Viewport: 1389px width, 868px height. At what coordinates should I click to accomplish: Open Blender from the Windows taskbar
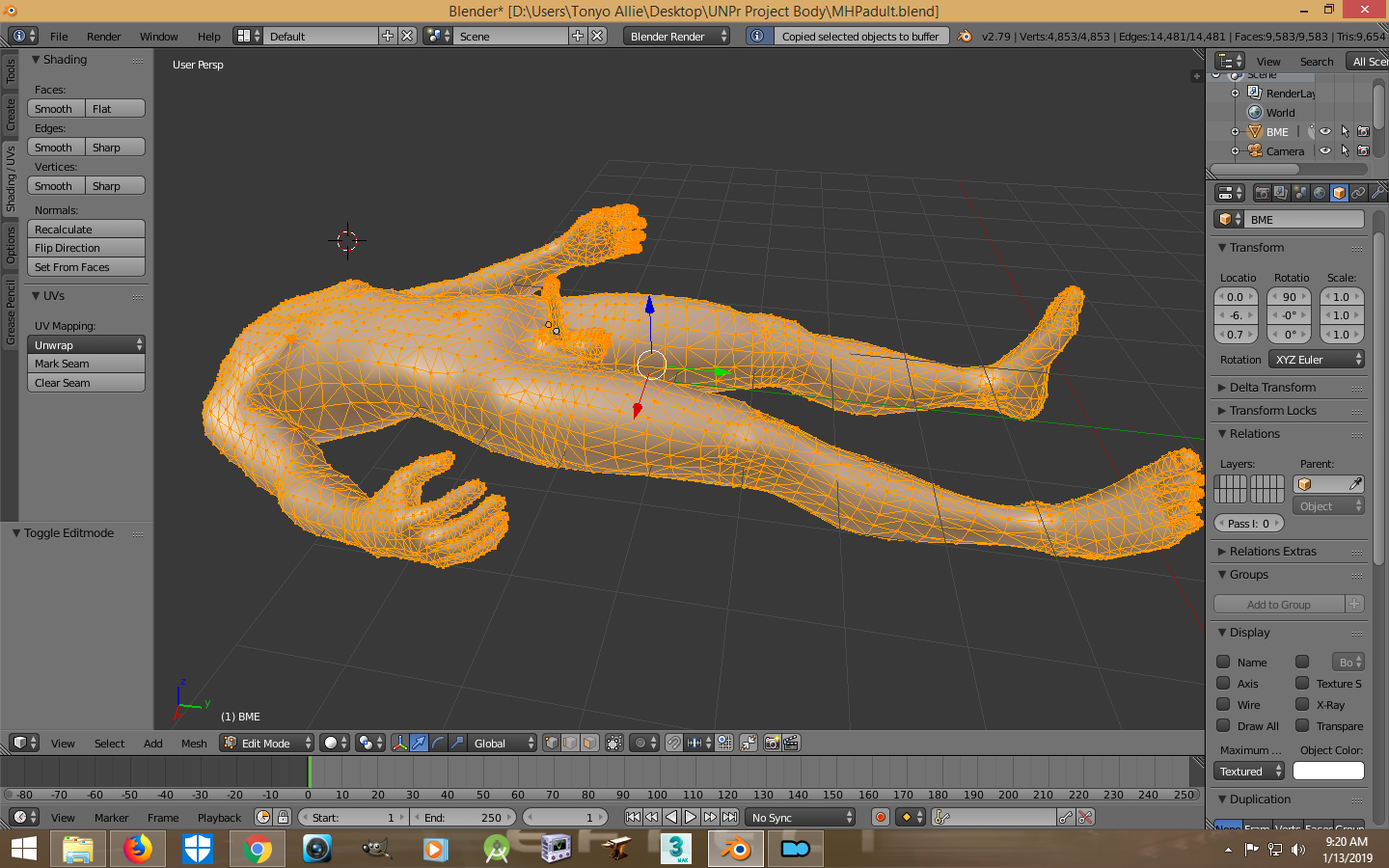(737, 849)
